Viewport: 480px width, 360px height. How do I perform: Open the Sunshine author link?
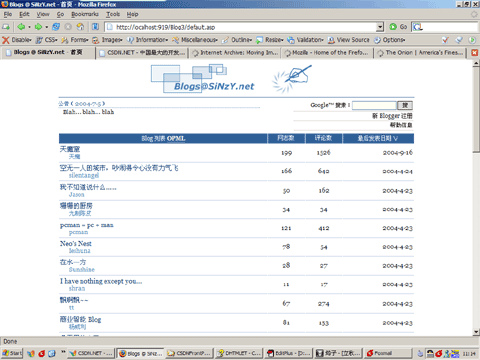(82, 269)
